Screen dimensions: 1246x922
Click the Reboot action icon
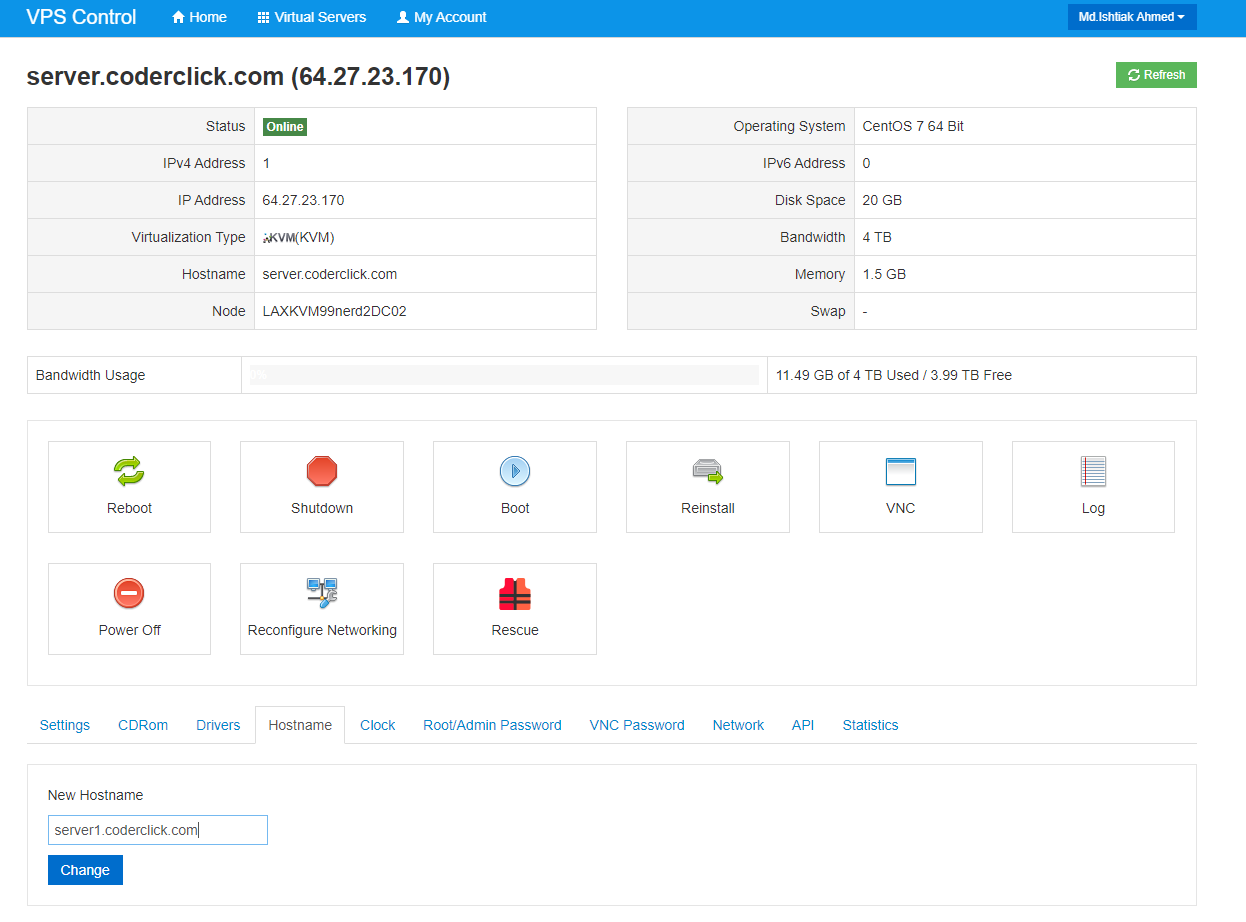[129, 471]
